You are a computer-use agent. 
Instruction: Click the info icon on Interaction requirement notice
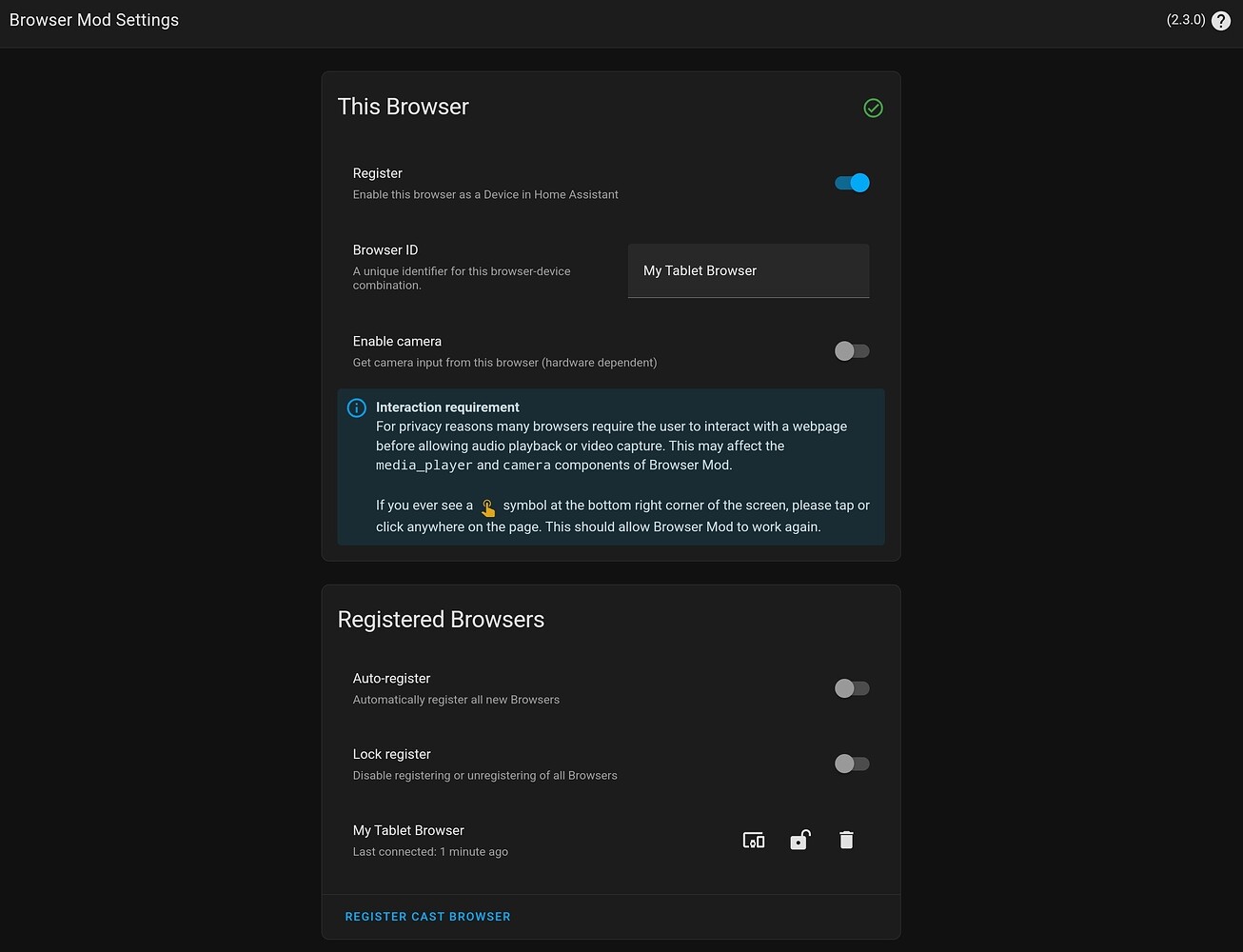pyautogui.click(x=356, y=407)
